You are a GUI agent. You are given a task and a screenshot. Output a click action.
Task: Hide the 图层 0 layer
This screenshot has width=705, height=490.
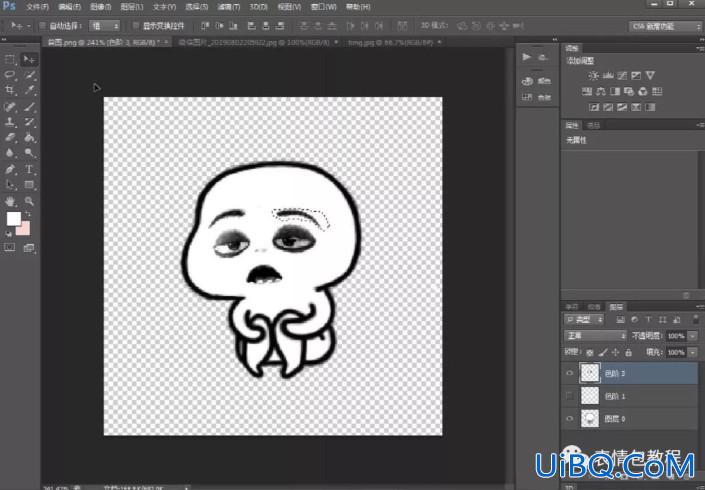coord(570,419)
